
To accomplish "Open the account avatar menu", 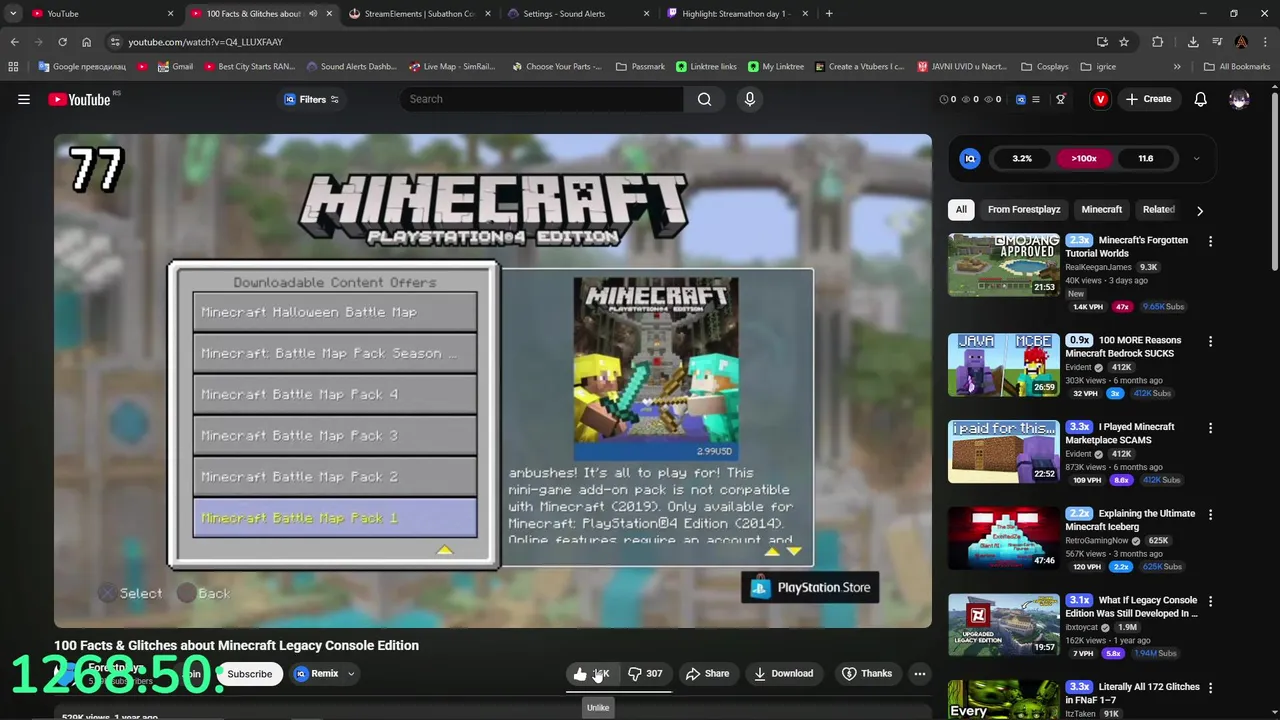I will [1239, 99].
